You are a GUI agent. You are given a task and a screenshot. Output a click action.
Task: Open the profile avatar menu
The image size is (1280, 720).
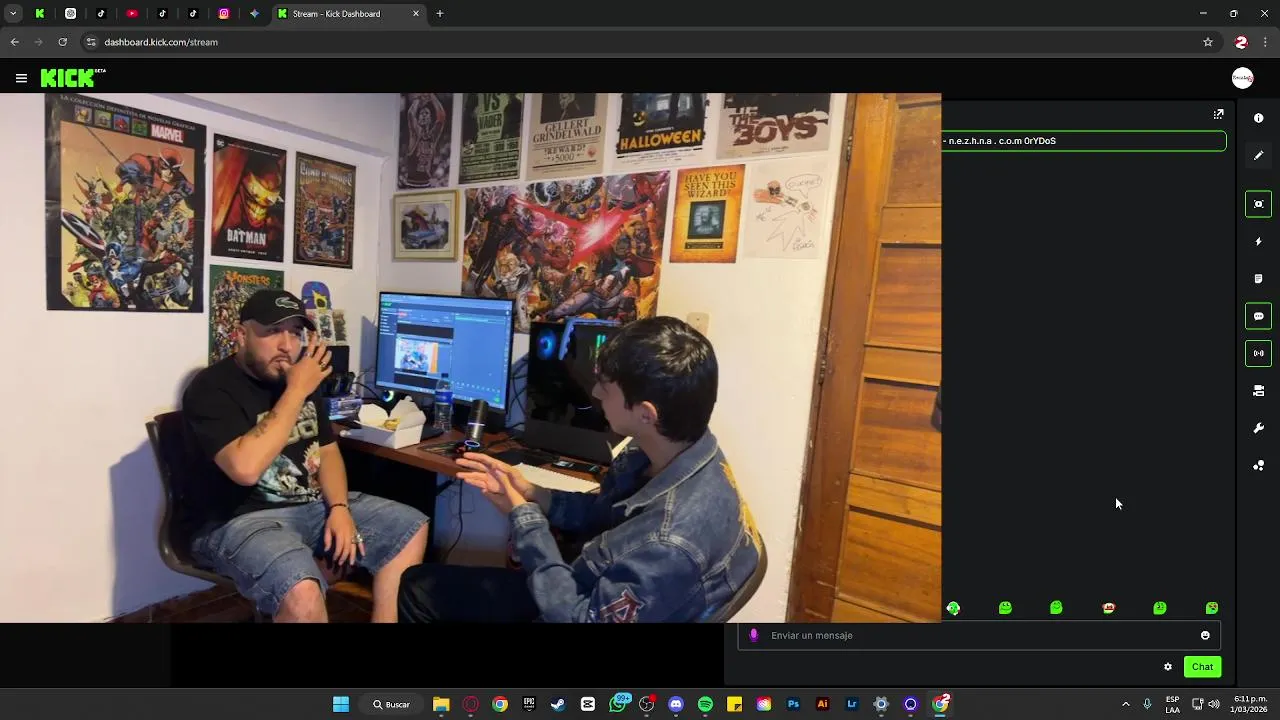click(1242, 78)
